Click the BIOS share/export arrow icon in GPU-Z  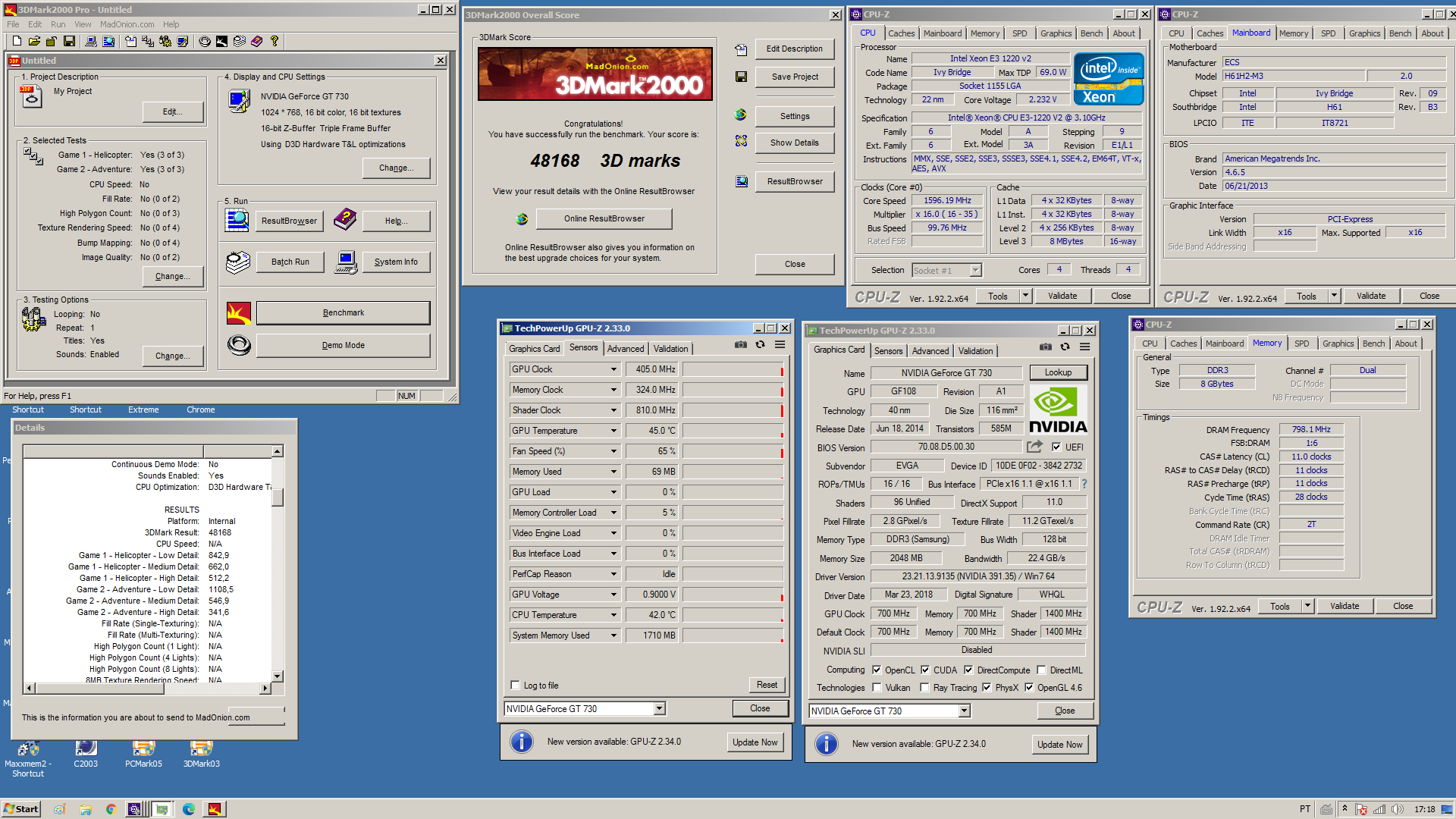tap(1034, 447)
